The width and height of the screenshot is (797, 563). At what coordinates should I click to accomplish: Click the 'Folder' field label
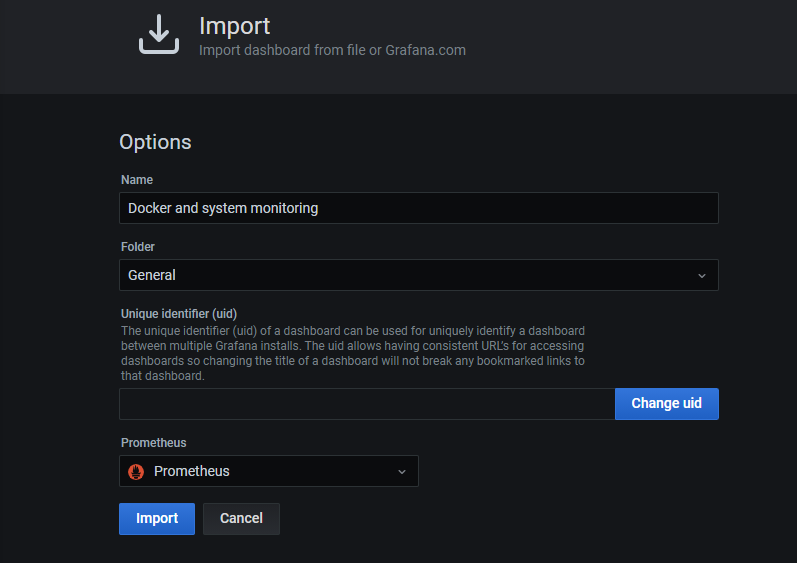[138, 247]
